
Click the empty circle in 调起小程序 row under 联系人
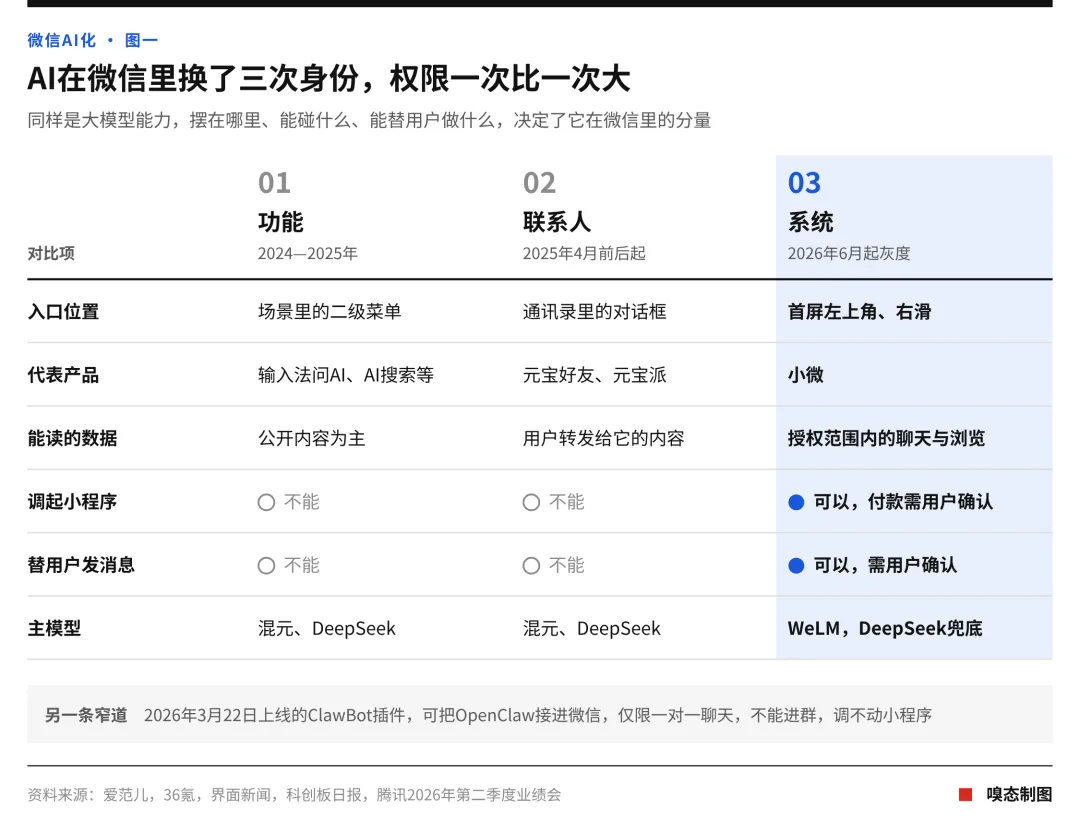[531, 502]
